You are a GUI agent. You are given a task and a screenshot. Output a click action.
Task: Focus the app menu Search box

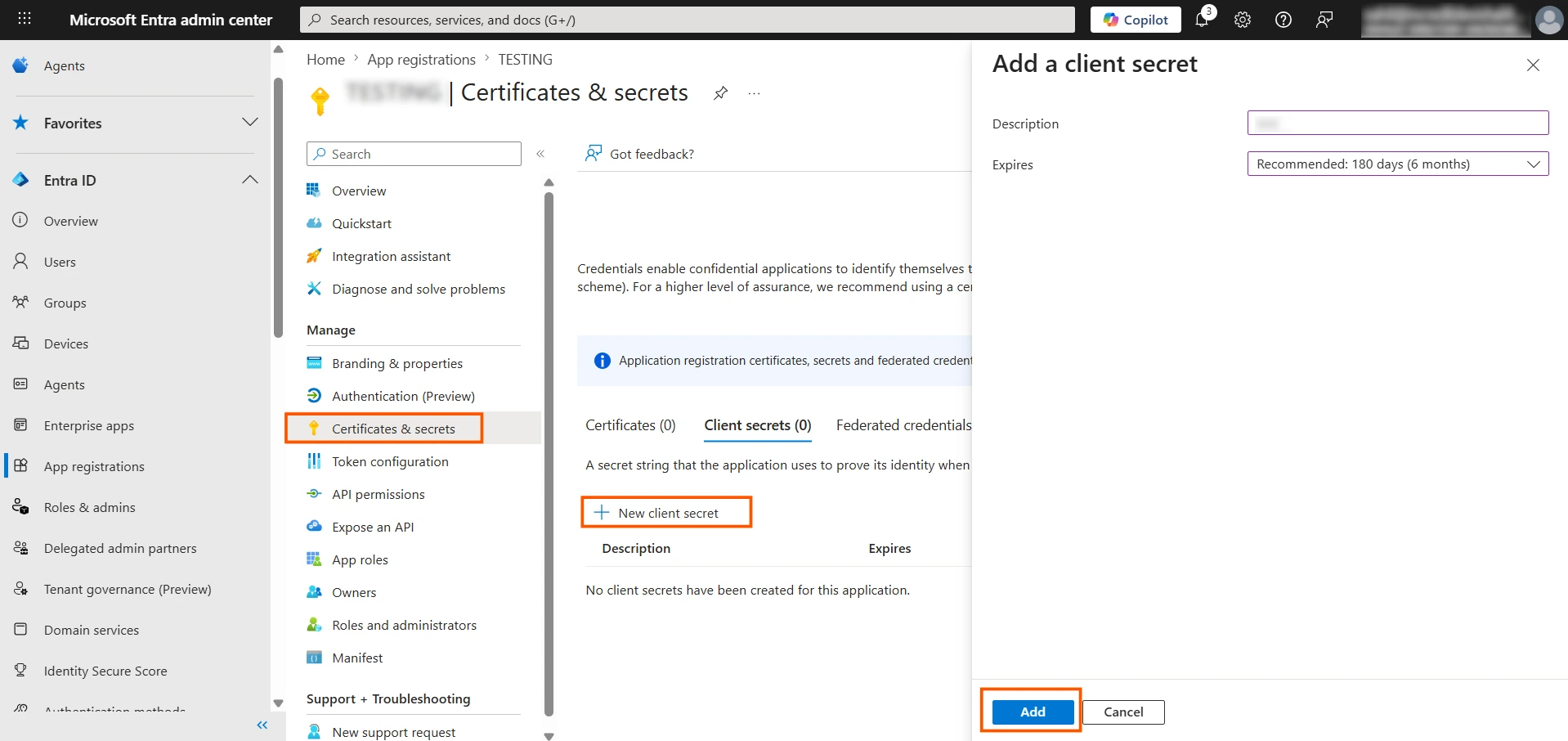[x=414, y=154]
